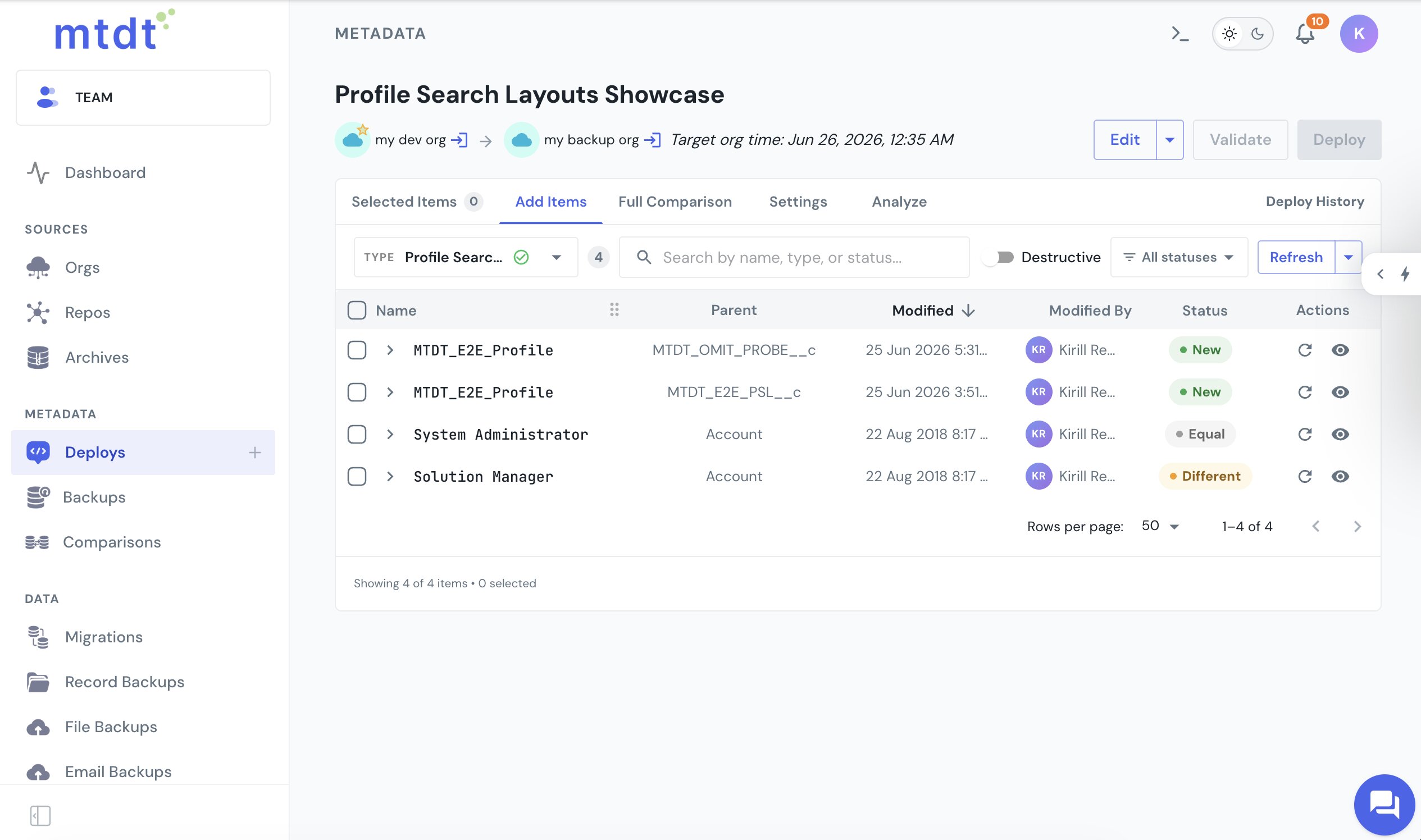Image resolution: width=1421 pixels, height=840 pixels.
Task: View the MTDT_E2E_PSL__c row item
Action: [1340, 392]
